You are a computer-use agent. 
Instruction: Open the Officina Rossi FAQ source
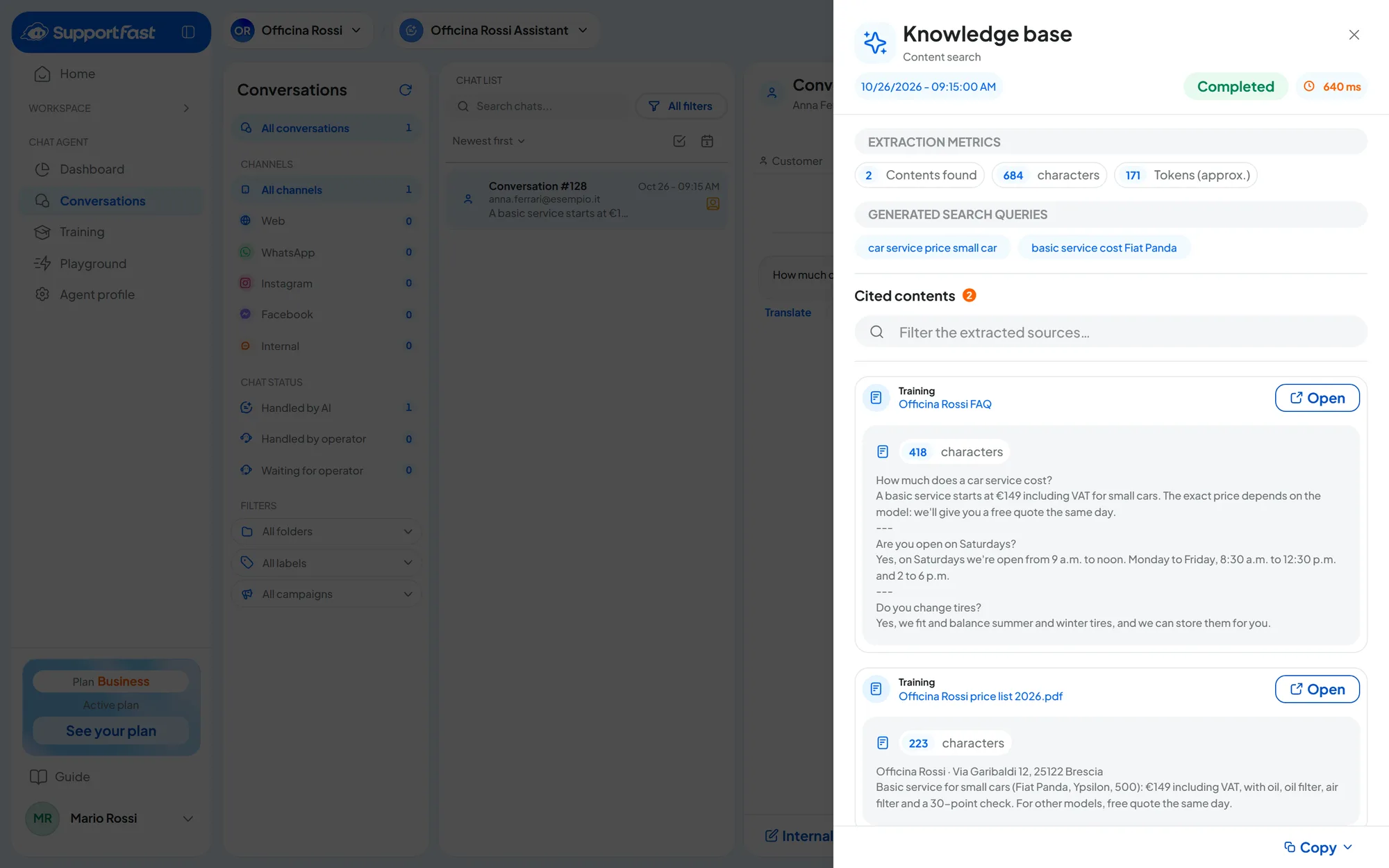tap(1317, 398)
